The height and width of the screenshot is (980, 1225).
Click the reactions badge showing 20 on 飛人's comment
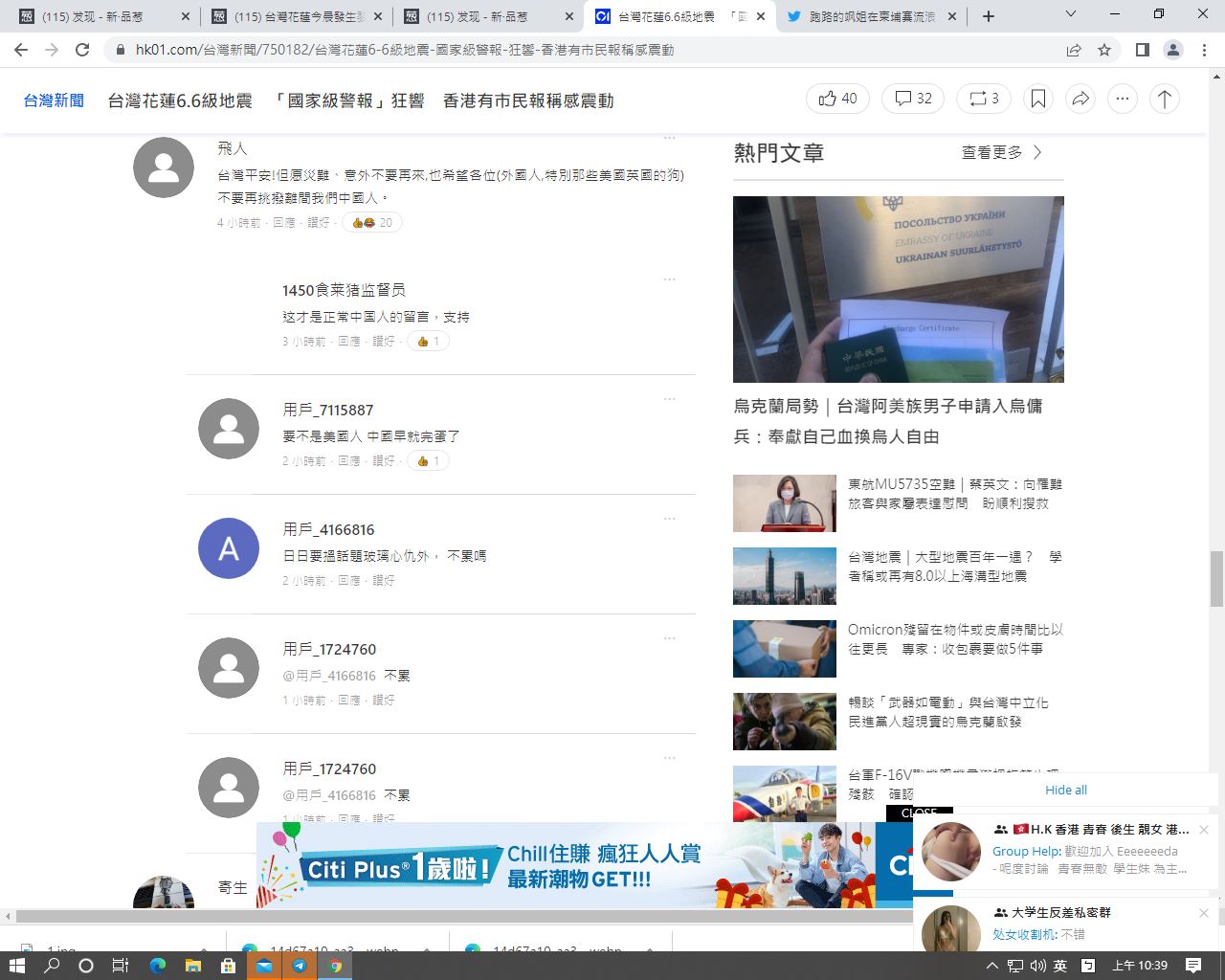pyautogui.click(x=372, y=222)
